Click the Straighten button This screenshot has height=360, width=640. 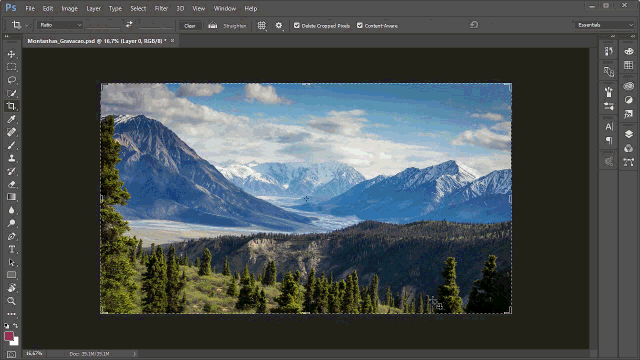pos(227,26)
